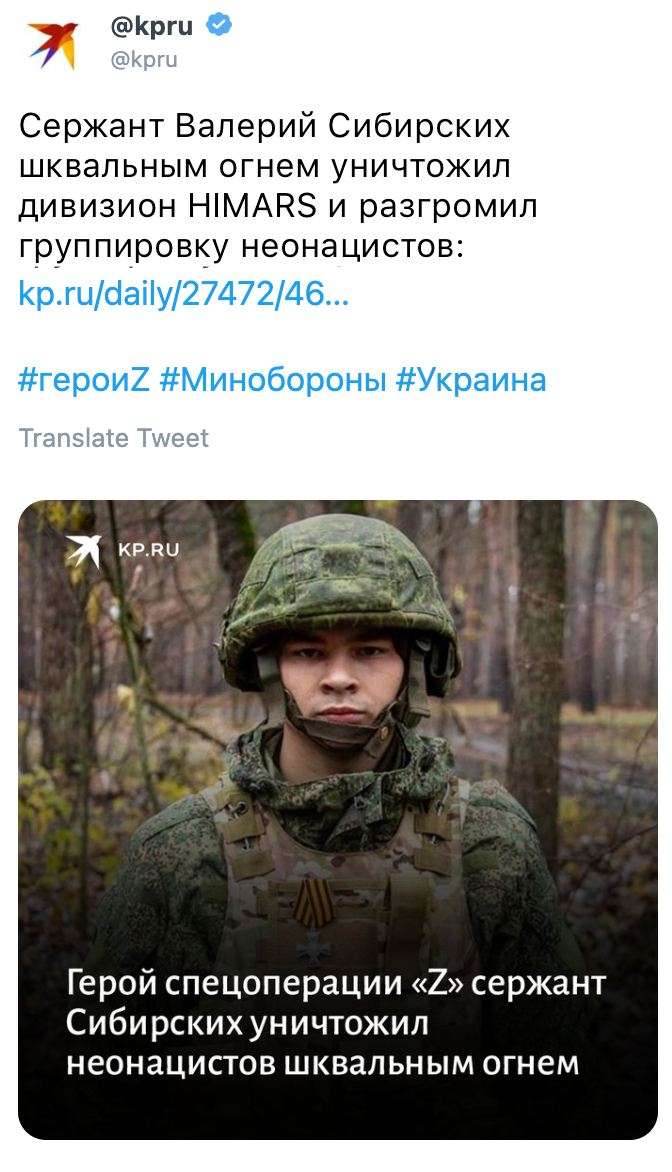Viewport: 672px width, 1172px height.
Task: Click the headline caption on the image
Action: click(336, 1023)
